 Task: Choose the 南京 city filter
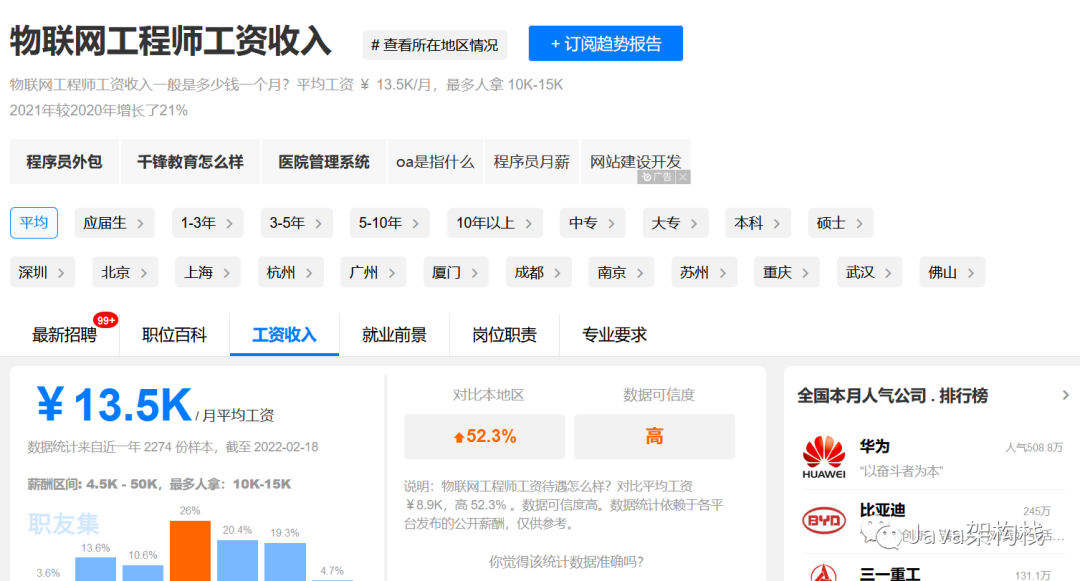pos(621,273)
